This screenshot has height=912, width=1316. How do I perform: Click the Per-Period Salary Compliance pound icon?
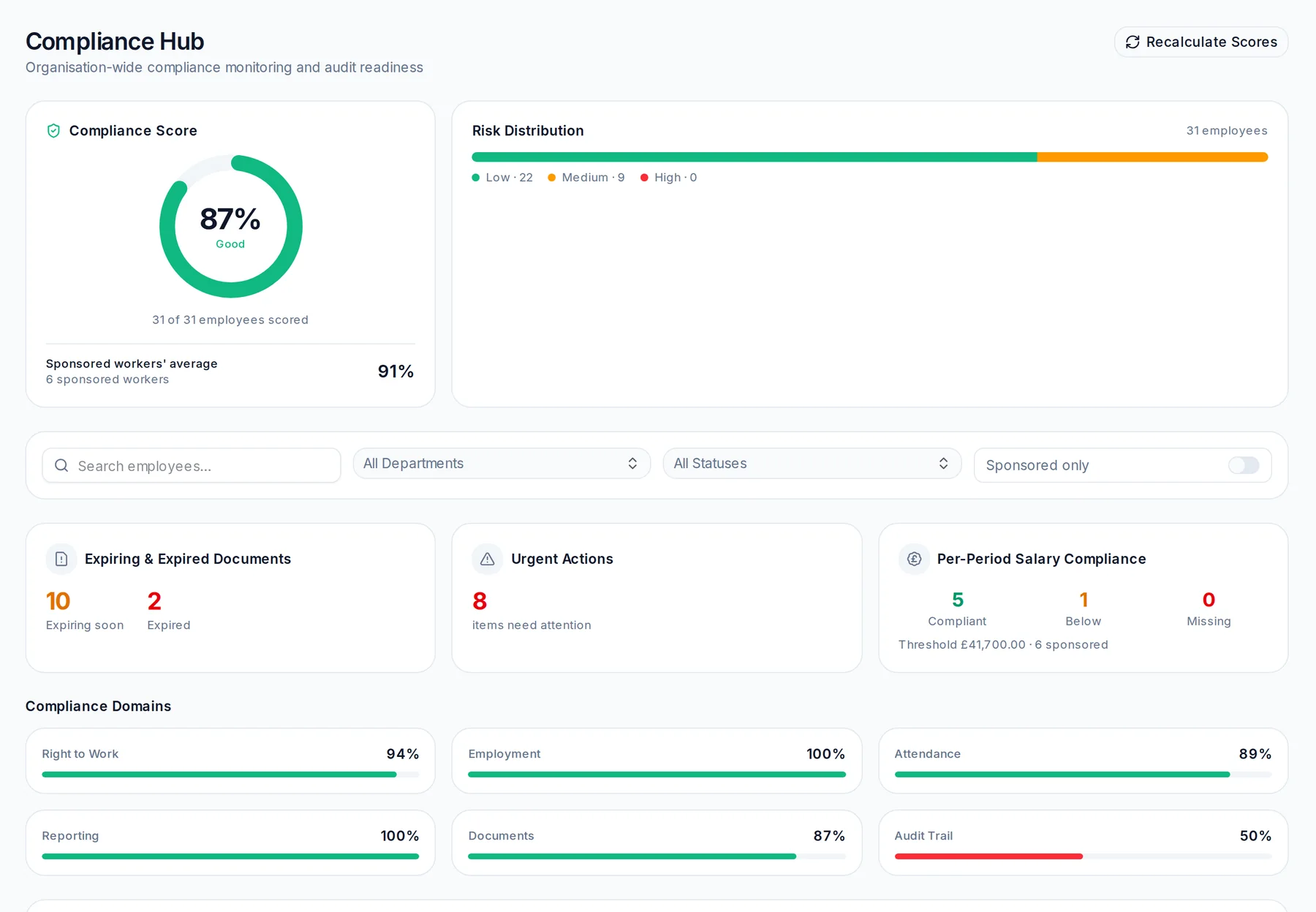(x=914, y=559)
